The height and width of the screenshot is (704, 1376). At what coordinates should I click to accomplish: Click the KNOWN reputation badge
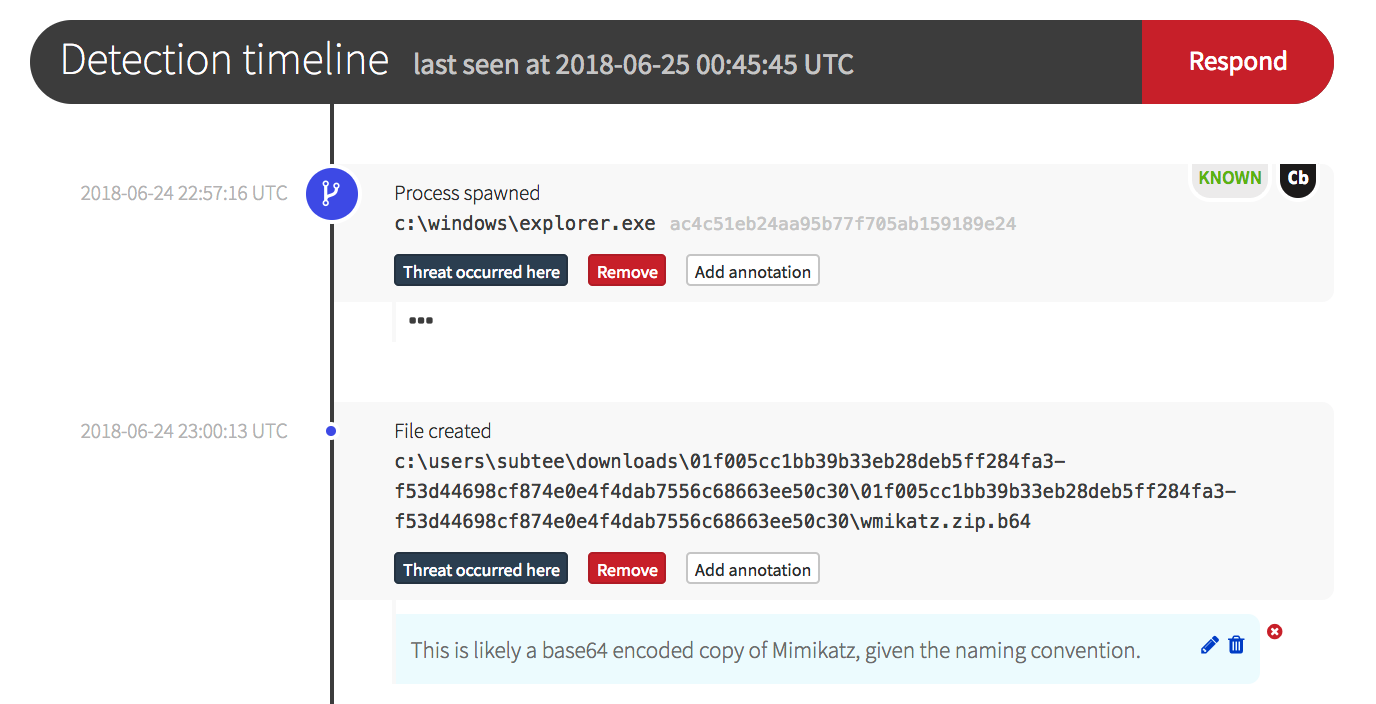coord(1229,178)
